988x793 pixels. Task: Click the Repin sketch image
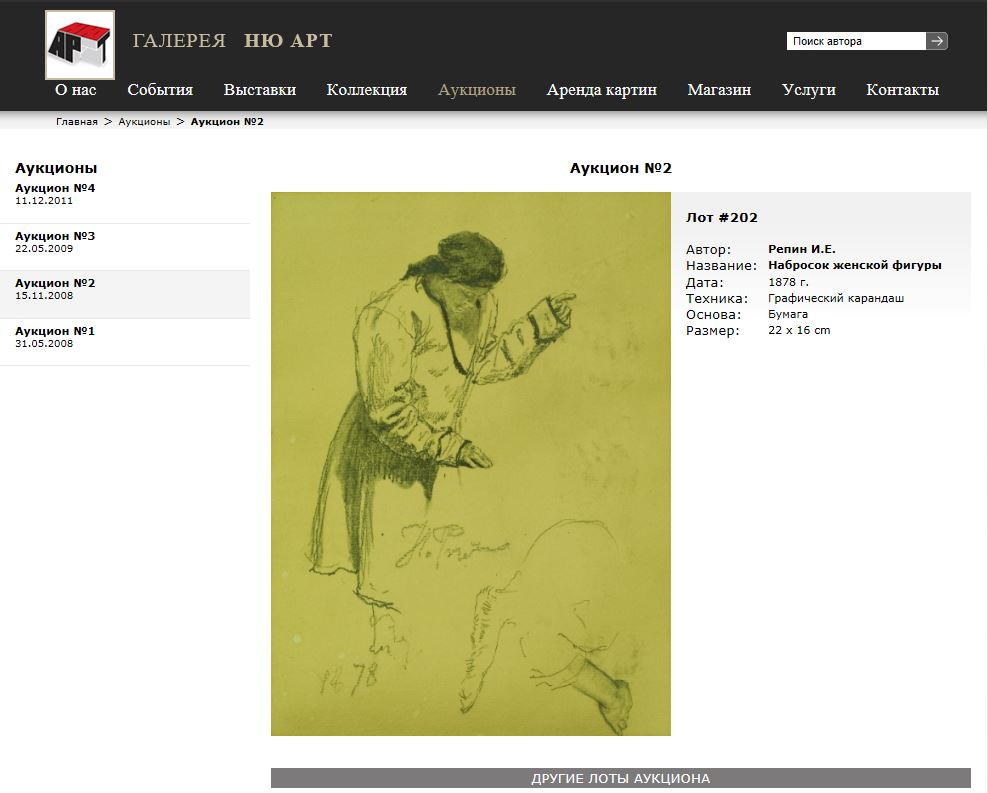471,464
